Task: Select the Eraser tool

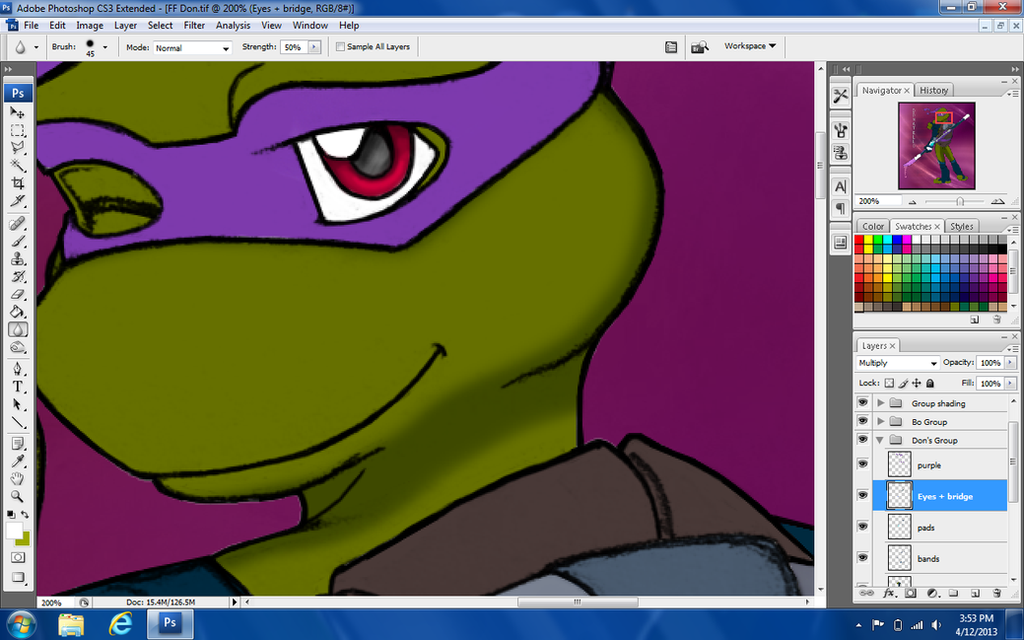Action: point(18,295)
